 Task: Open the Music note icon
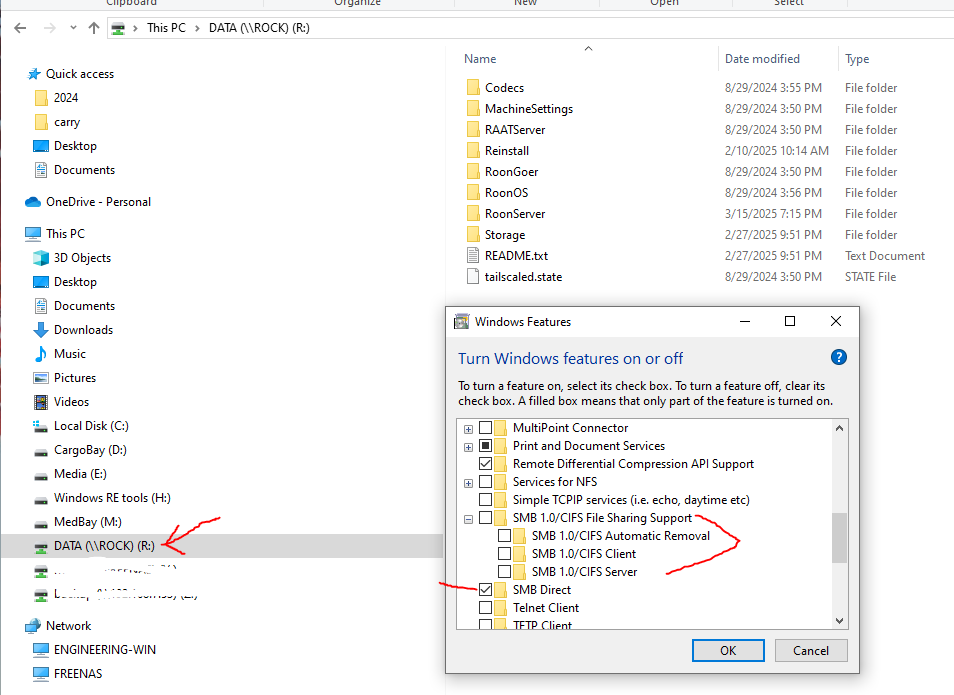41,354
